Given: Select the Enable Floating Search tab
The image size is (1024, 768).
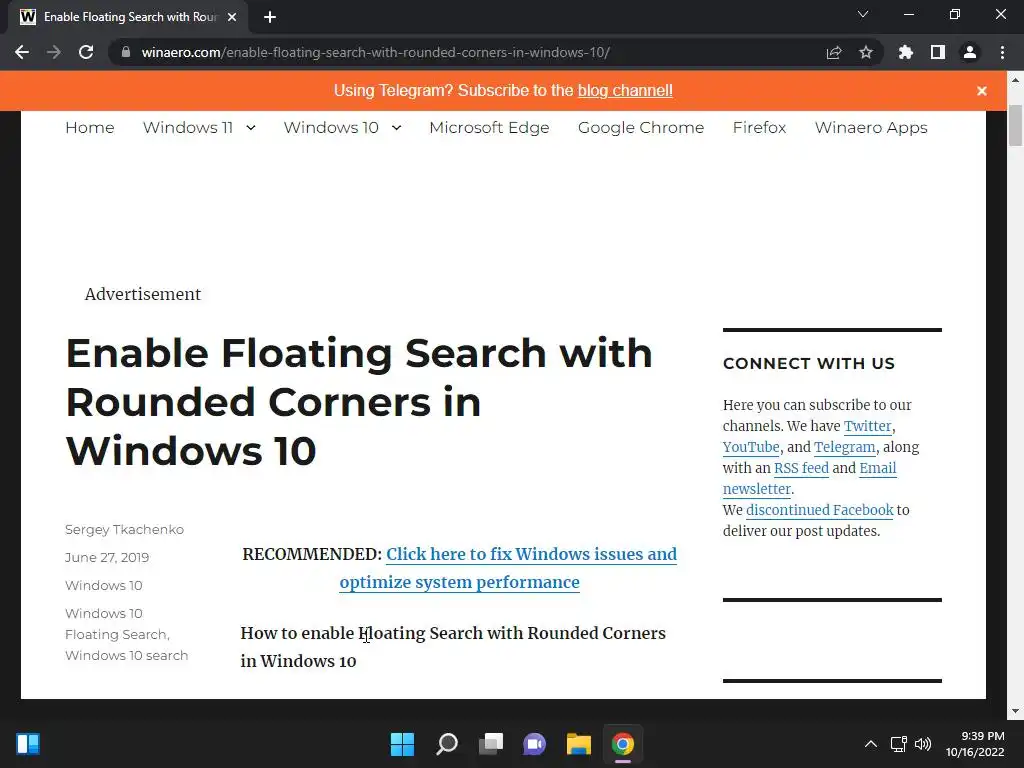Looking at the screenshot, I should 128,17.
